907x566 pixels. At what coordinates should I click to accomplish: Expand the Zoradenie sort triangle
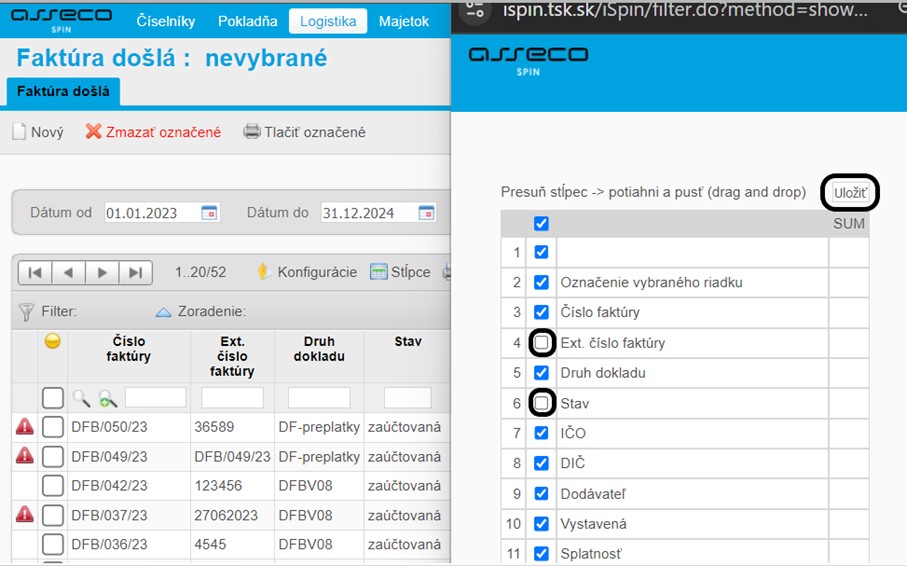click(x=163, y=312)
